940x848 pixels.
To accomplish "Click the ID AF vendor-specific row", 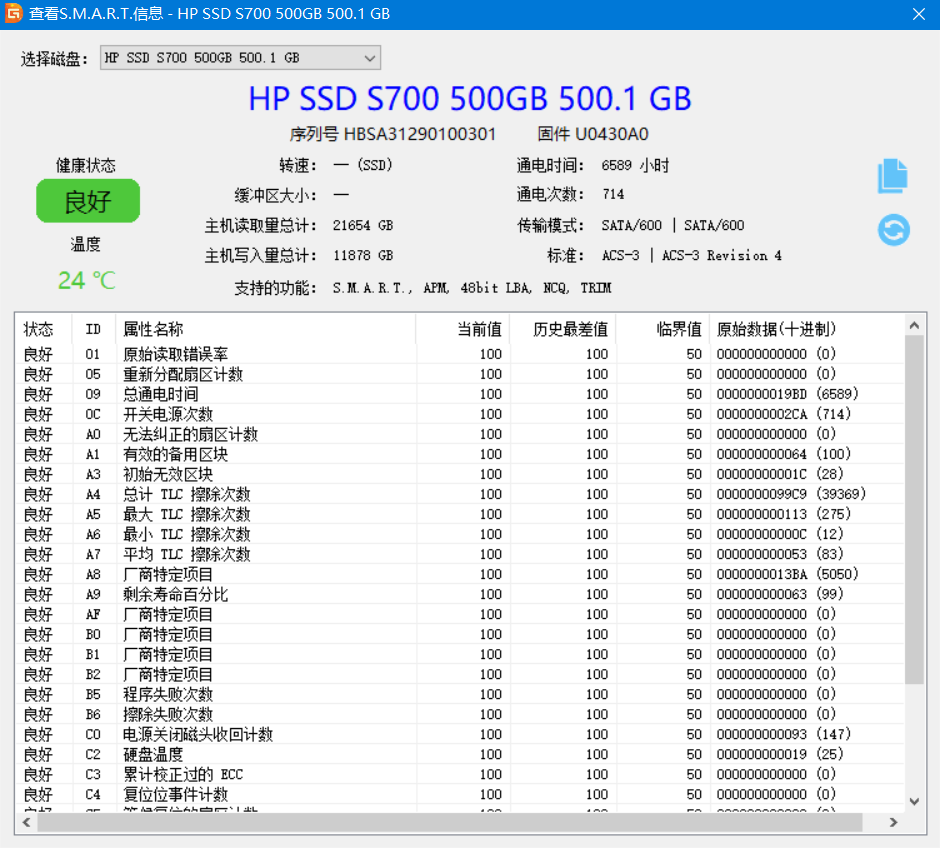I will point(460,614).
